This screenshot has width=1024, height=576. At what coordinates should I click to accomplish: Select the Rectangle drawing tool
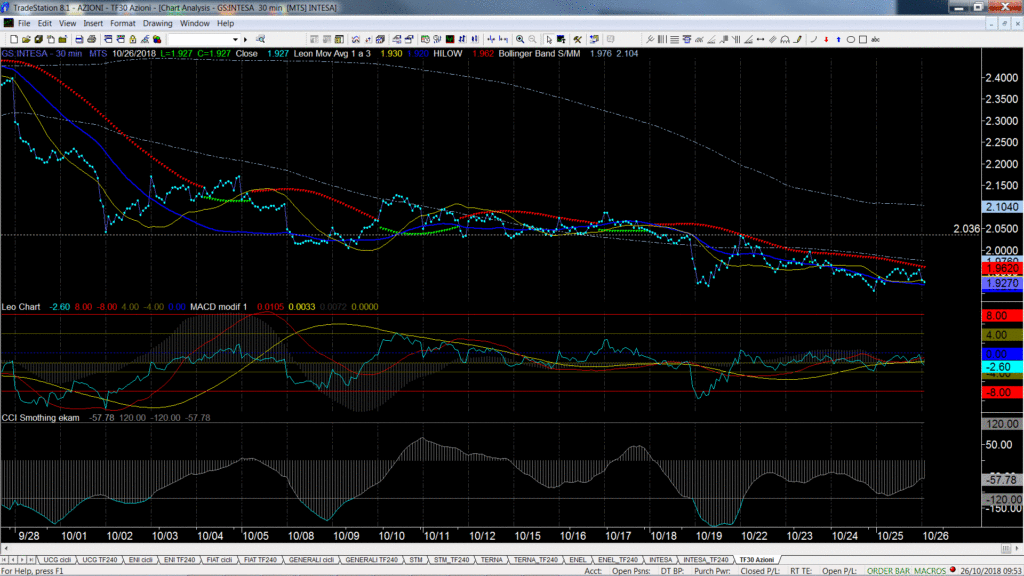(x=863, y=40)
